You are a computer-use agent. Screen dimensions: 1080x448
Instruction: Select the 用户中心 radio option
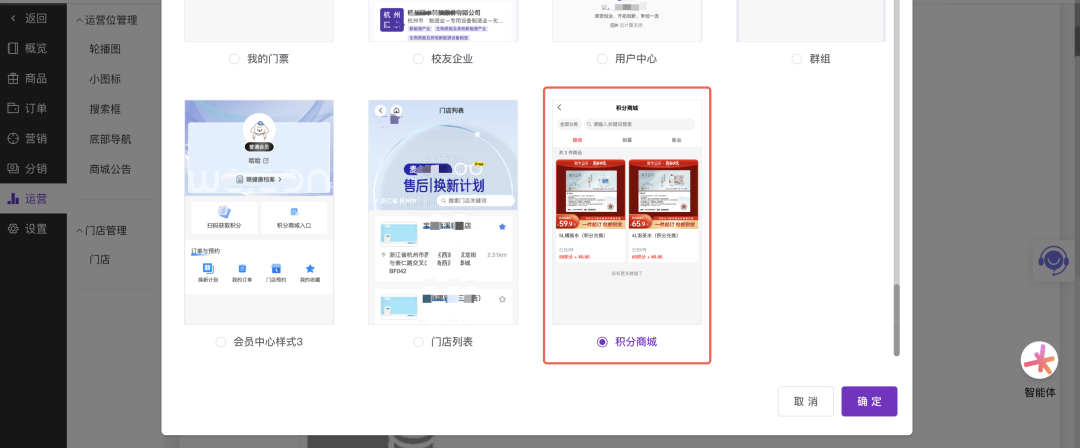click(602, 59)
